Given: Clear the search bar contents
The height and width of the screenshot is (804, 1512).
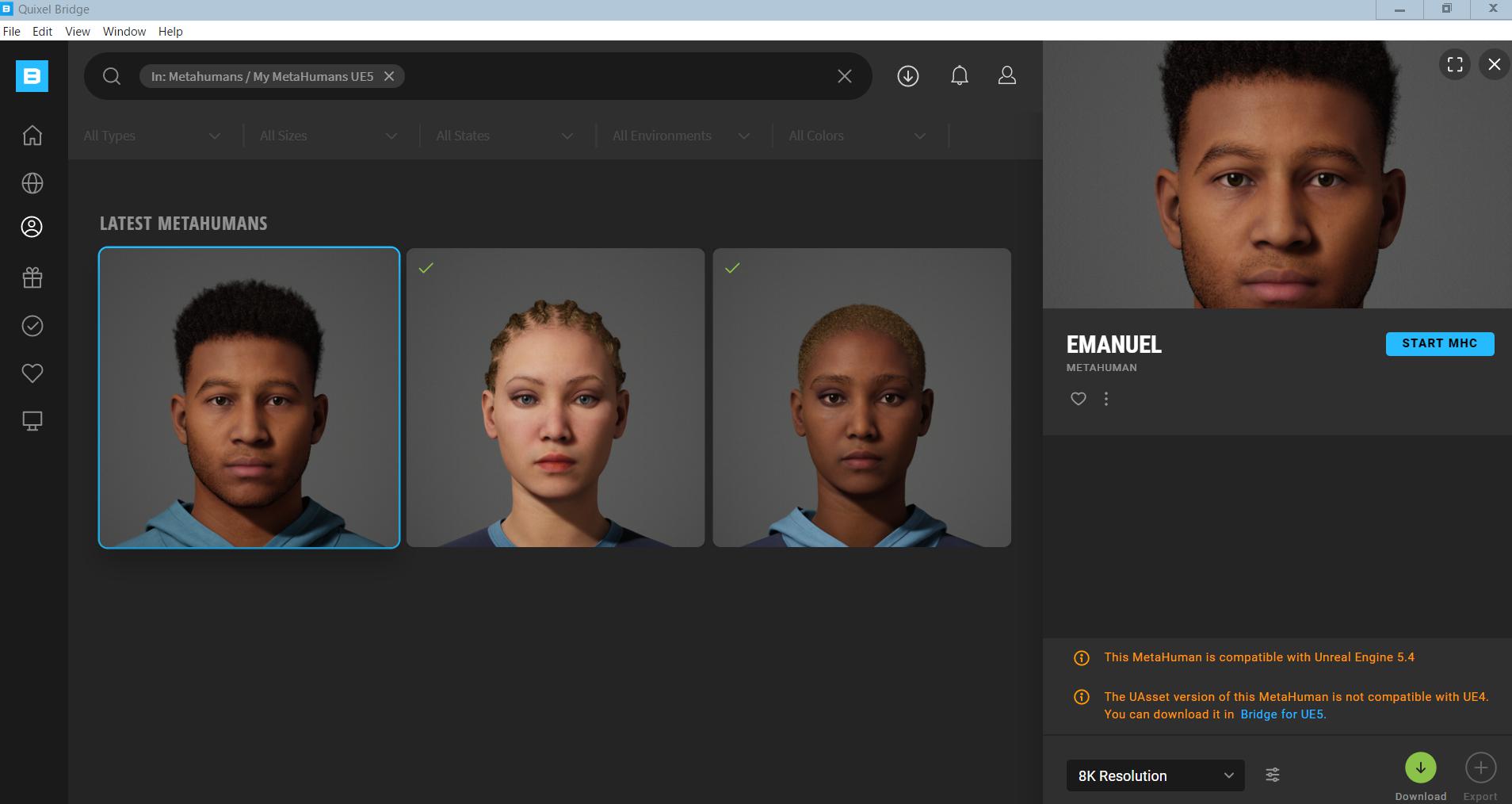Looking at the screenshot, I should point(845,76).
